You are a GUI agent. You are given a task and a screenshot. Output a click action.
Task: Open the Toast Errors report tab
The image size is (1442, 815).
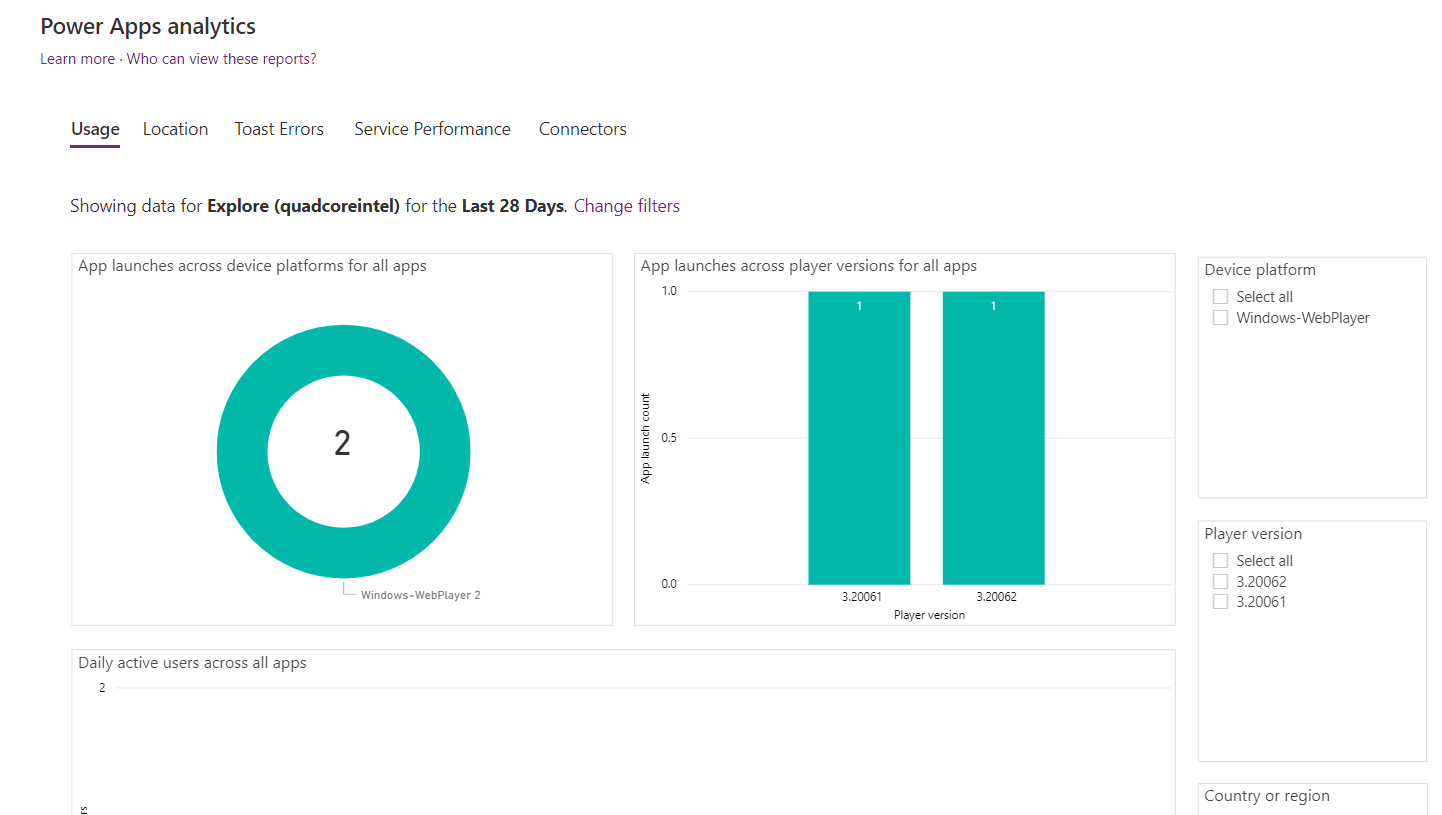coord(279,128)
